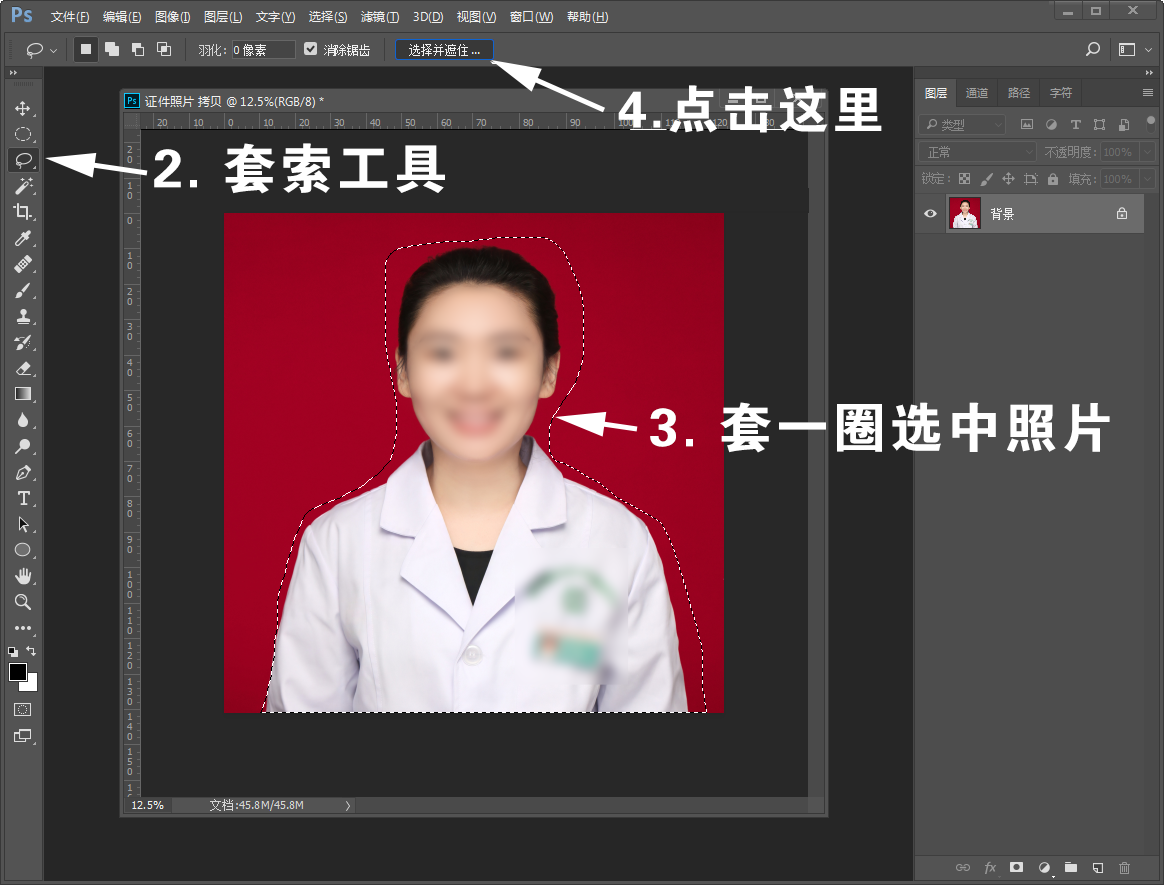Hide the 背景 layer with eye icon
1164x885 pixels.
pos(931,214)
